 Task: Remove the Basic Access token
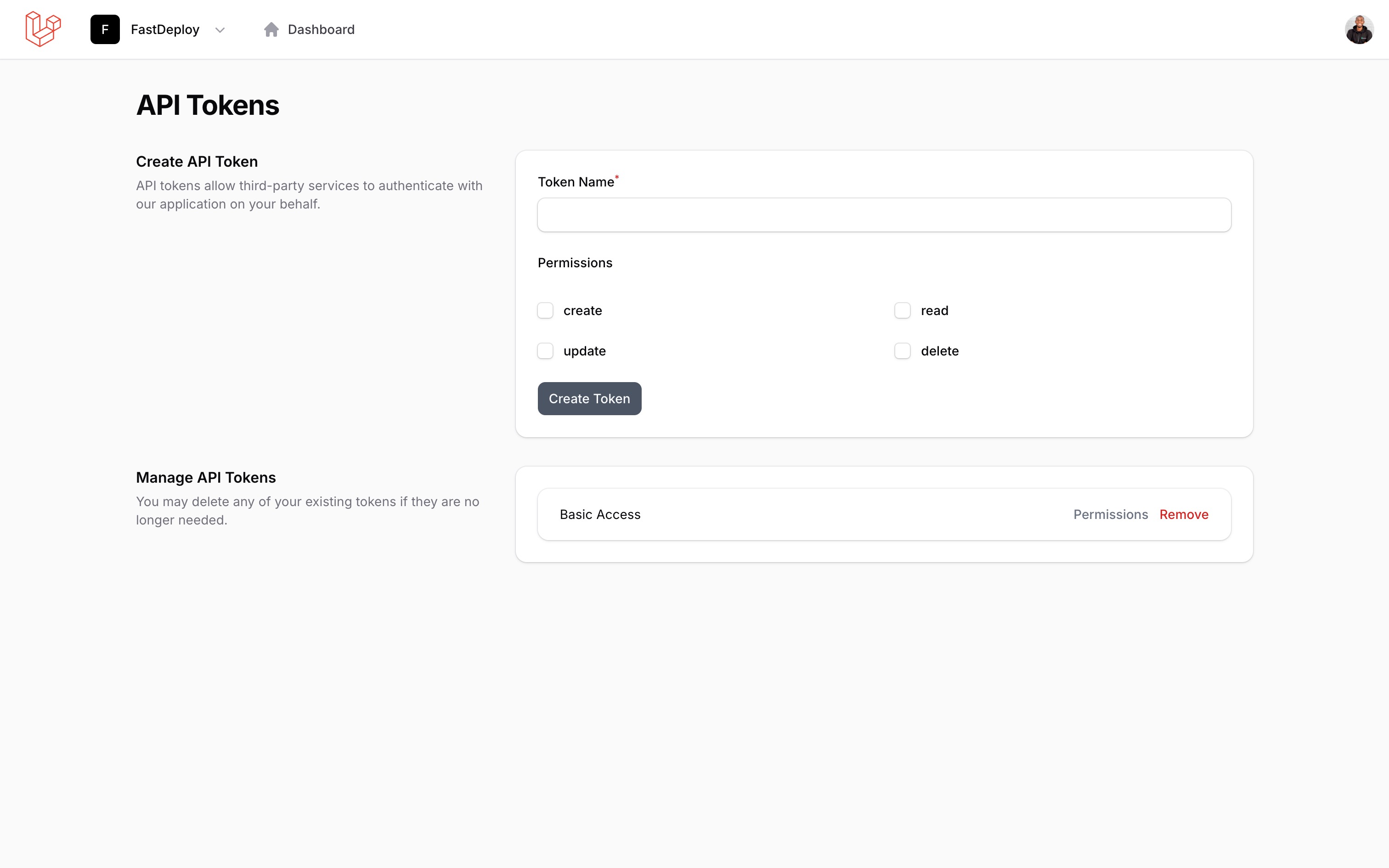coord(1184,514)
